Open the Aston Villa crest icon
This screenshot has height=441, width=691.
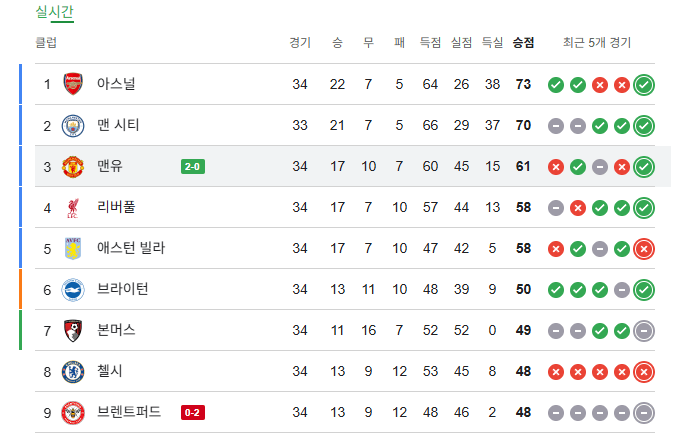(x=73, y=248)
